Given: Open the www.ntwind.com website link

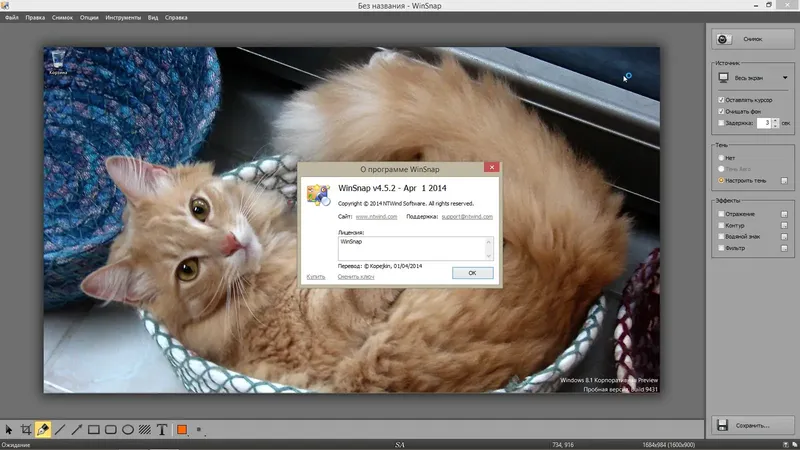Looking at the screenshot, I should click(376, 216).
